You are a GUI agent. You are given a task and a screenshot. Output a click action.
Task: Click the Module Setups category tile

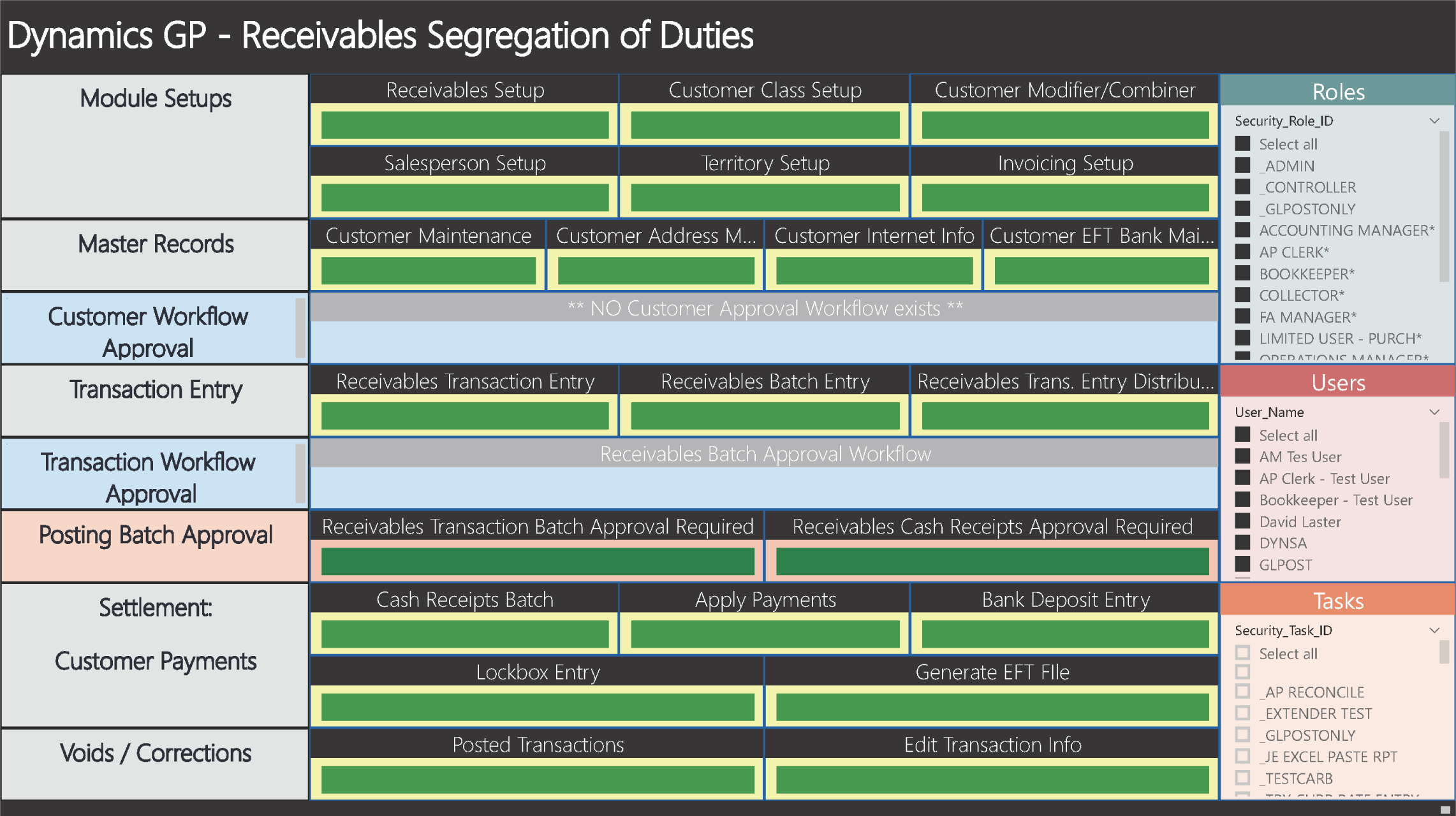pyautogui.click(x=155, y=147)
